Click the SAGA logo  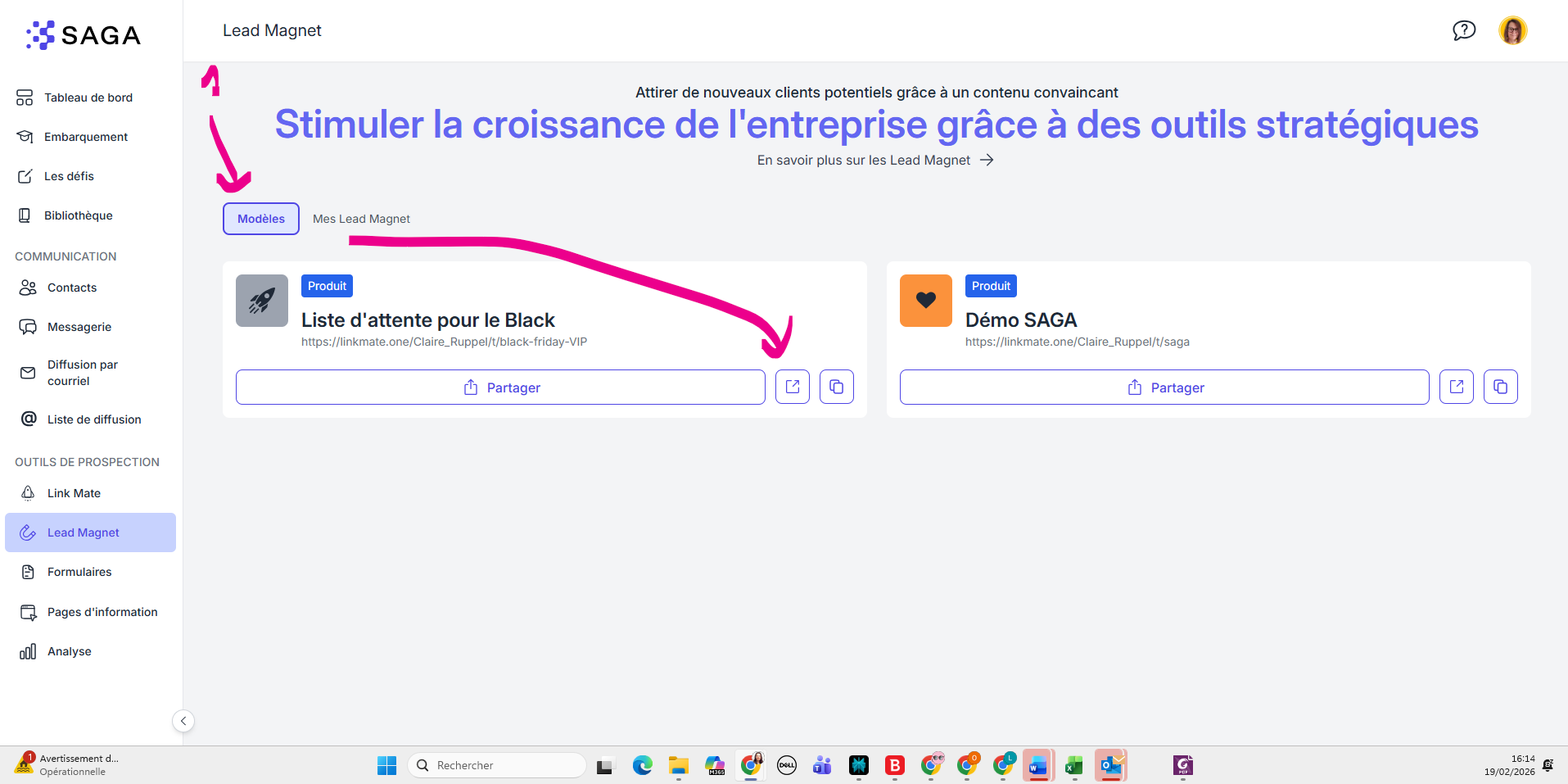click(x=84, y=35)
